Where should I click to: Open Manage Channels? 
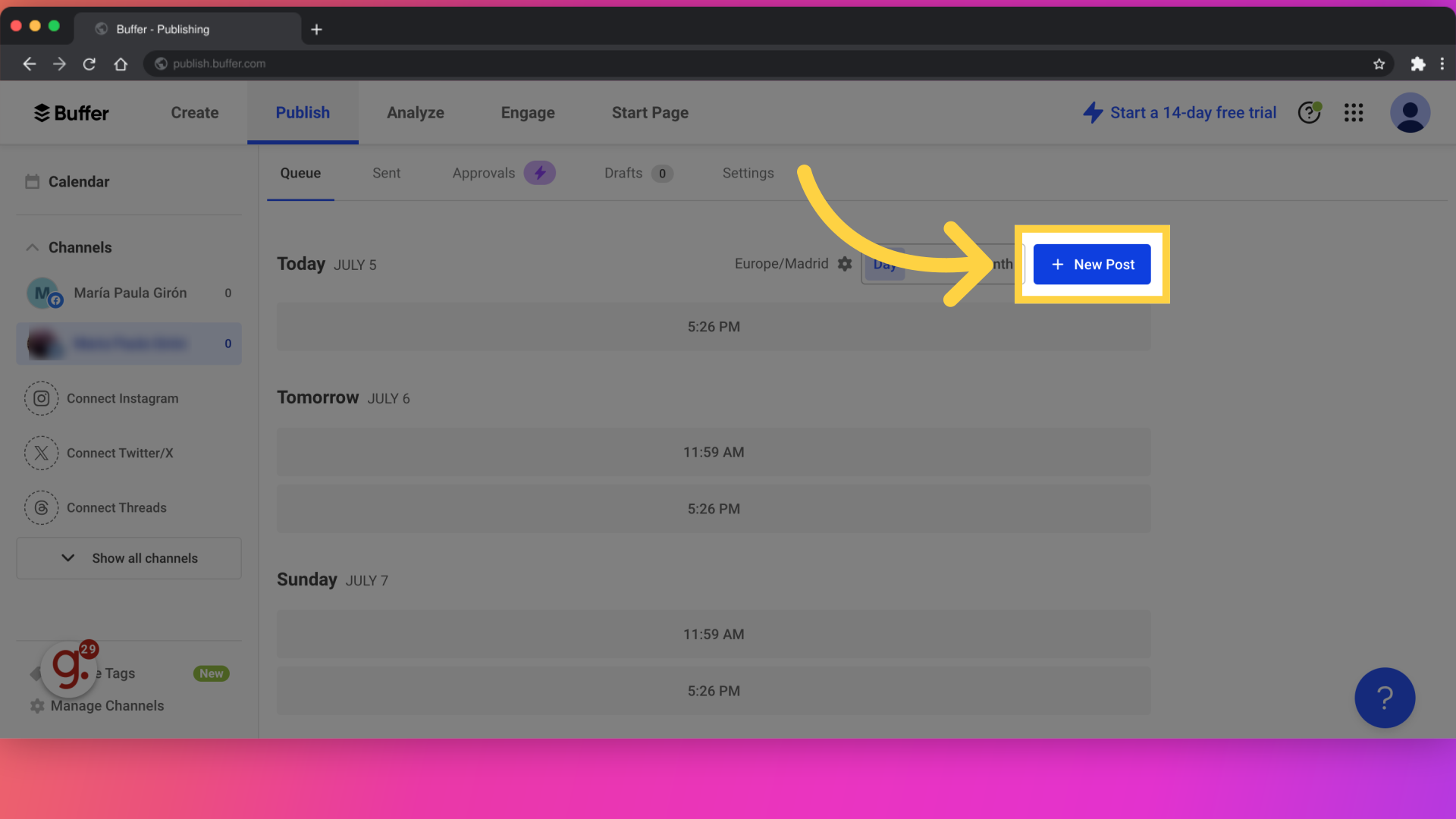(x=107, y=706)
